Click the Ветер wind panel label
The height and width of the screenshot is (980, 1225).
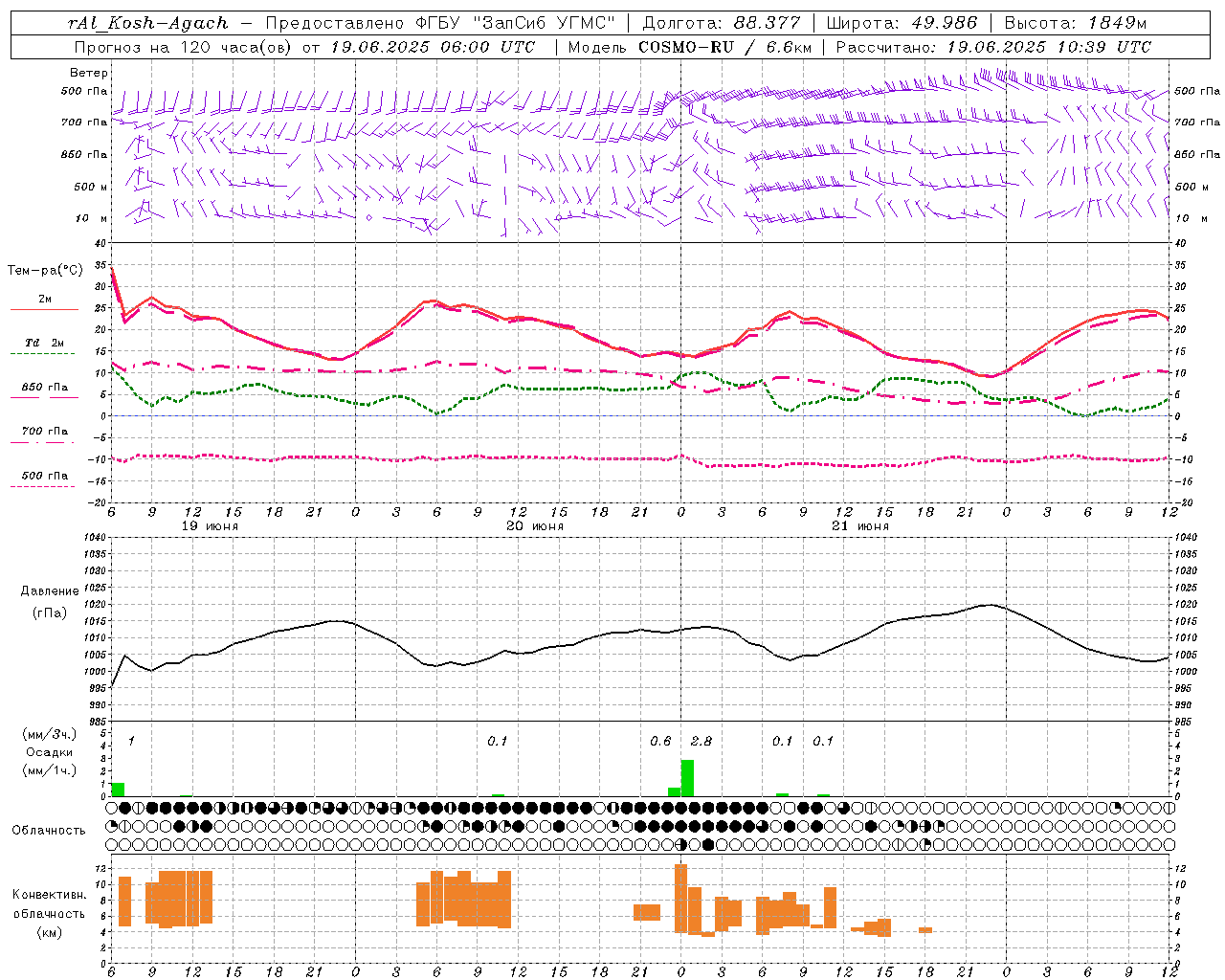89,73
